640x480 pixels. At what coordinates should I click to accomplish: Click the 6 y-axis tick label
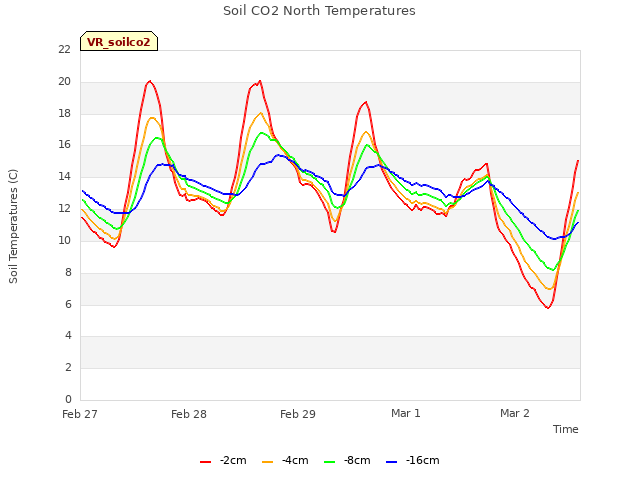[68, 304]
